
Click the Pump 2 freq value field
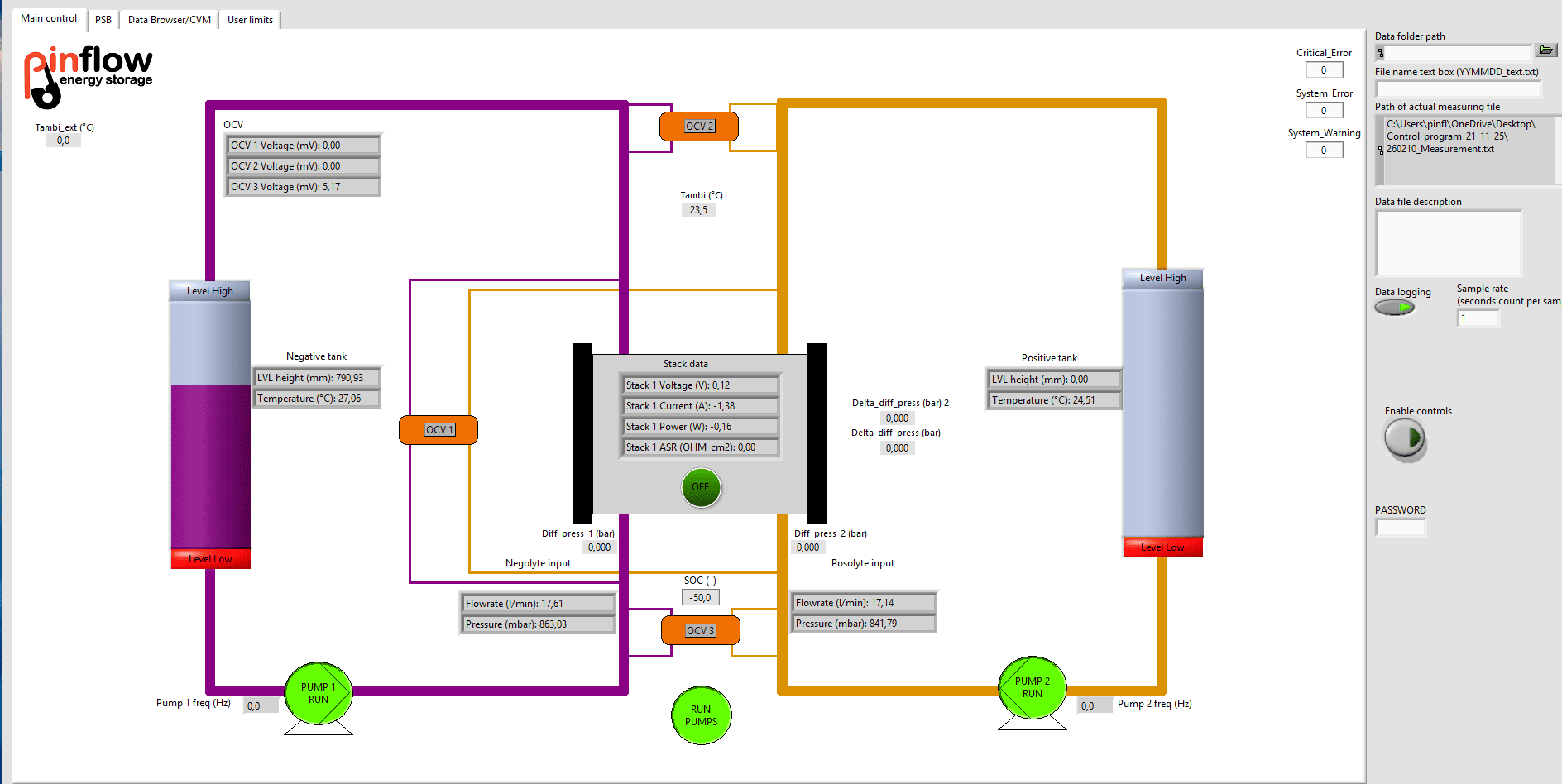pos(1095,705)
